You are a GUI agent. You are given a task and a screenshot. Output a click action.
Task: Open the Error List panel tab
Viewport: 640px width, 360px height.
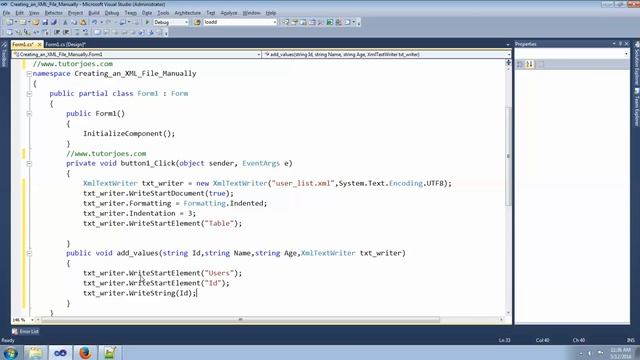click(25, 331)
